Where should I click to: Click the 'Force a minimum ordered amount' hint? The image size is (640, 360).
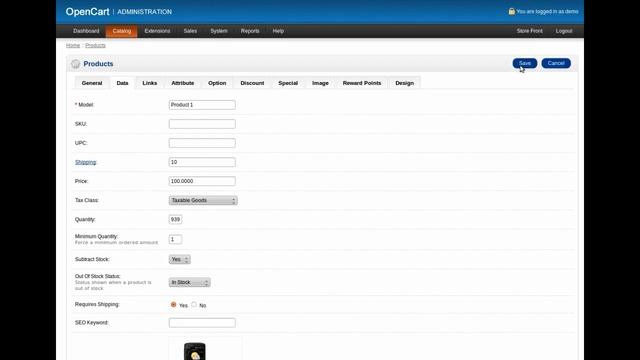click(x=116, y=242)
